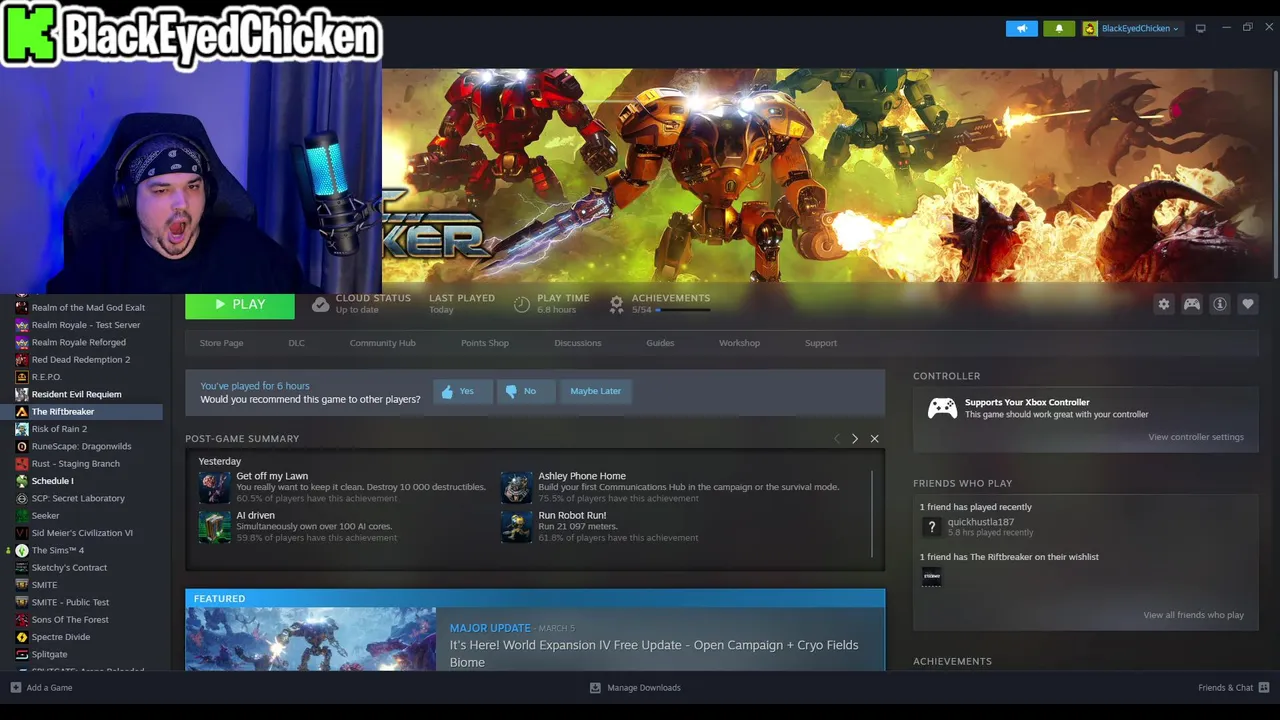Open the DLC tab
This screenshot has width=1280, height=720.
[x=296, y=343]
